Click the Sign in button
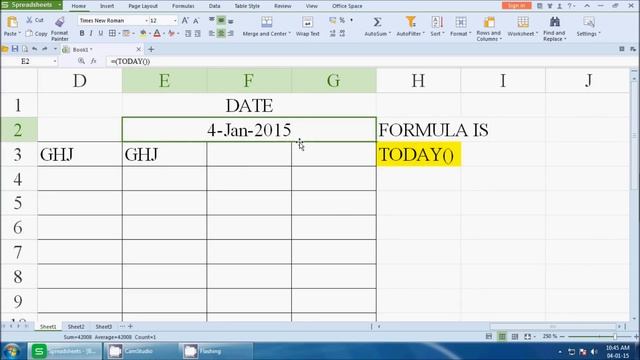640x360 pixels. tap(516, 5)
